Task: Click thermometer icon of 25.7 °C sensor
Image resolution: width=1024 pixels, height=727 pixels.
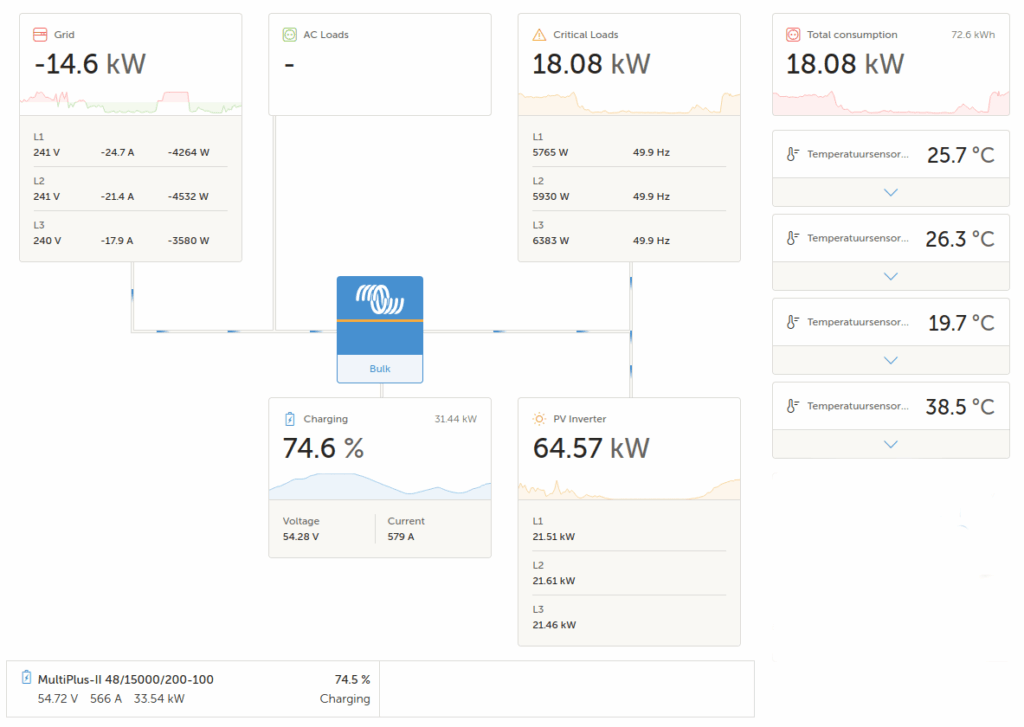Action: click(x=793, y=155)
